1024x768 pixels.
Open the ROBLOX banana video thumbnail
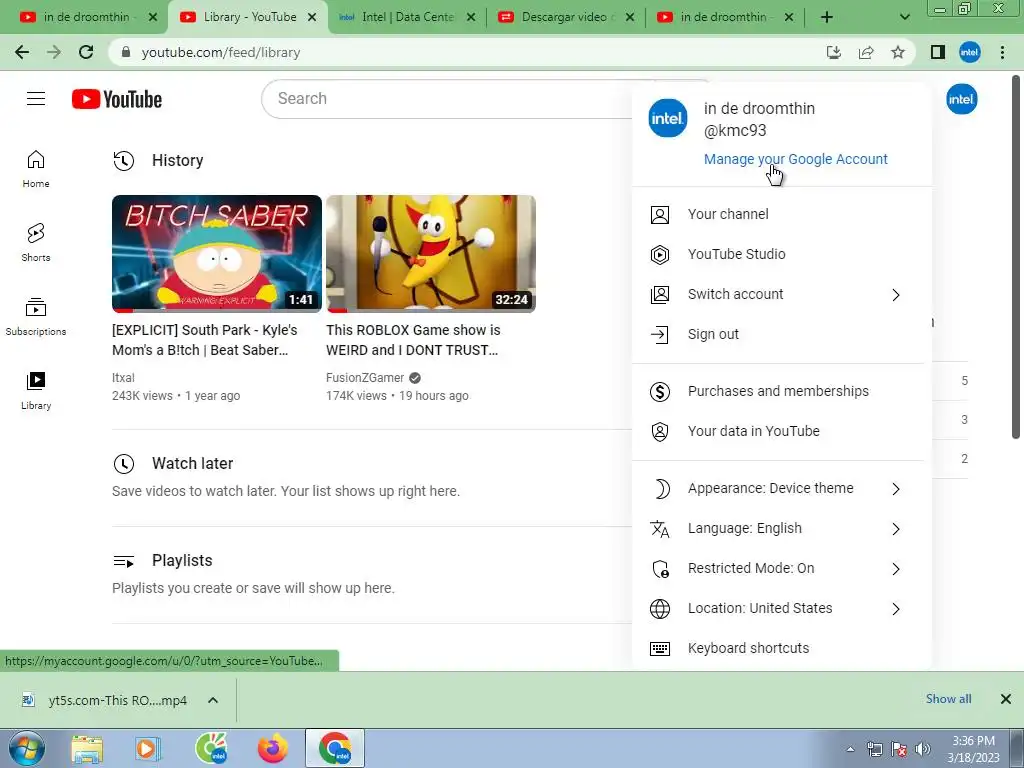pyautogui.click(x=431, y=253)
